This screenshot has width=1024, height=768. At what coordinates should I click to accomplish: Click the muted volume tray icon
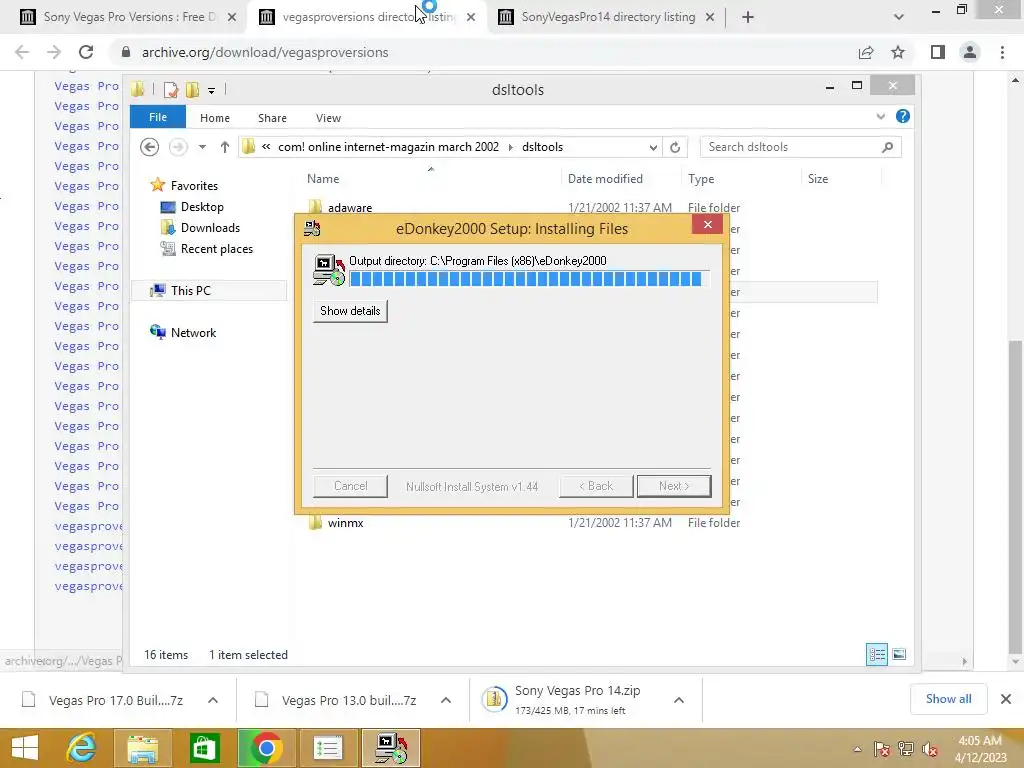click(x=930, y=749)
